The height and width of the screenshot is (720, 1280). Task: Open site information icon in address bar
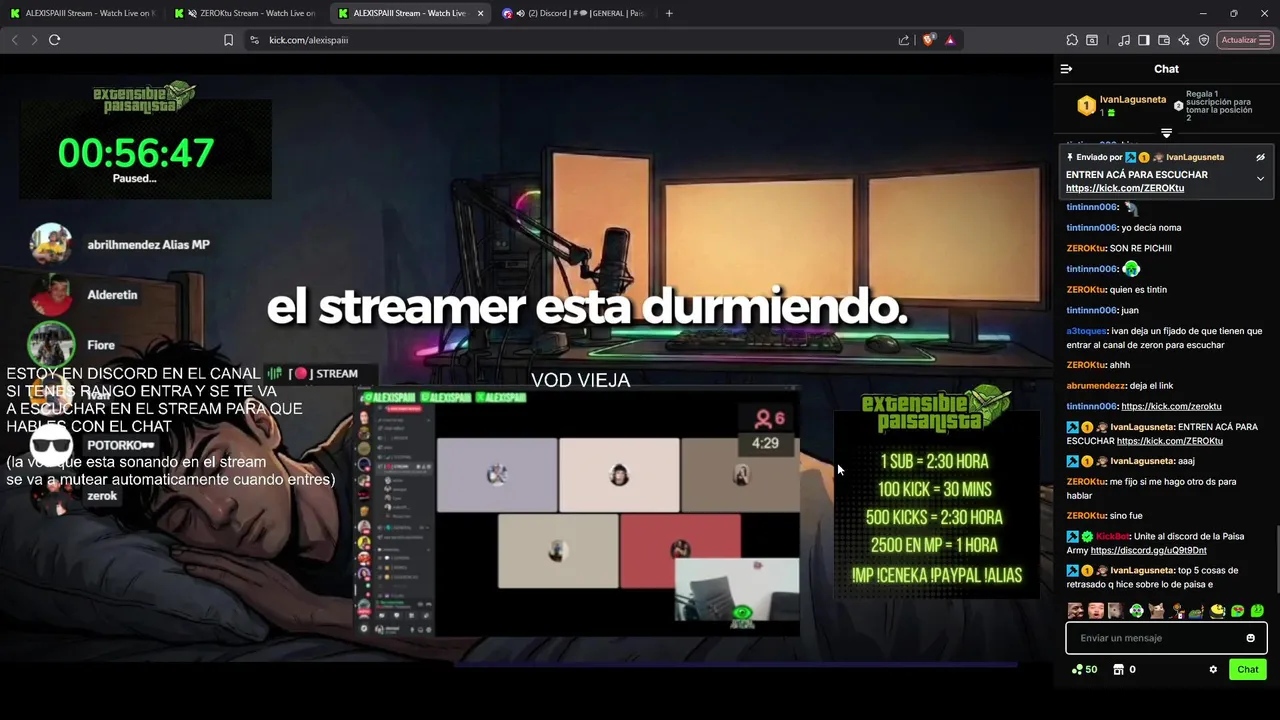click(254, 40)
